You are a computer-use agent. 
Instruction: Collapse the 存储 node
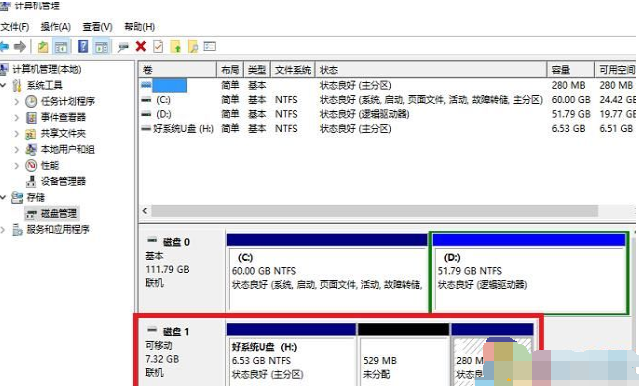click(x=4, y=197)
